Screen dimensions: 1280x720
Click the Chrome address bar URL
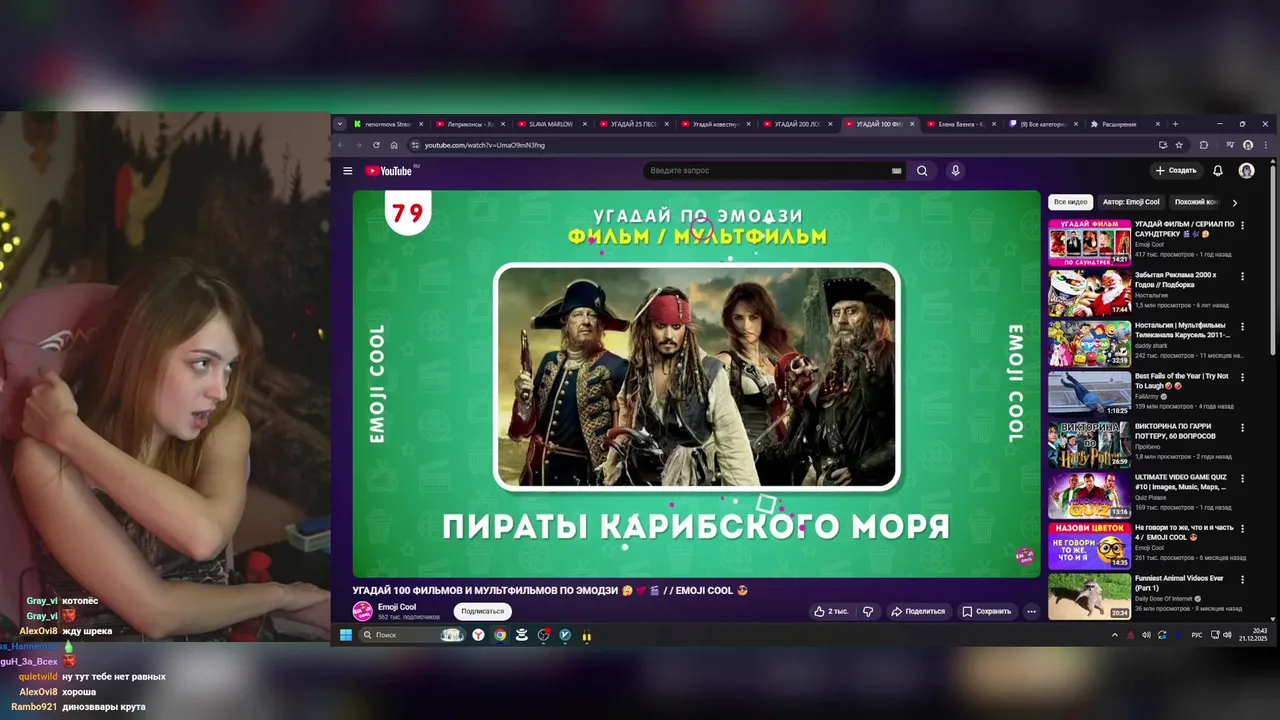485,145
